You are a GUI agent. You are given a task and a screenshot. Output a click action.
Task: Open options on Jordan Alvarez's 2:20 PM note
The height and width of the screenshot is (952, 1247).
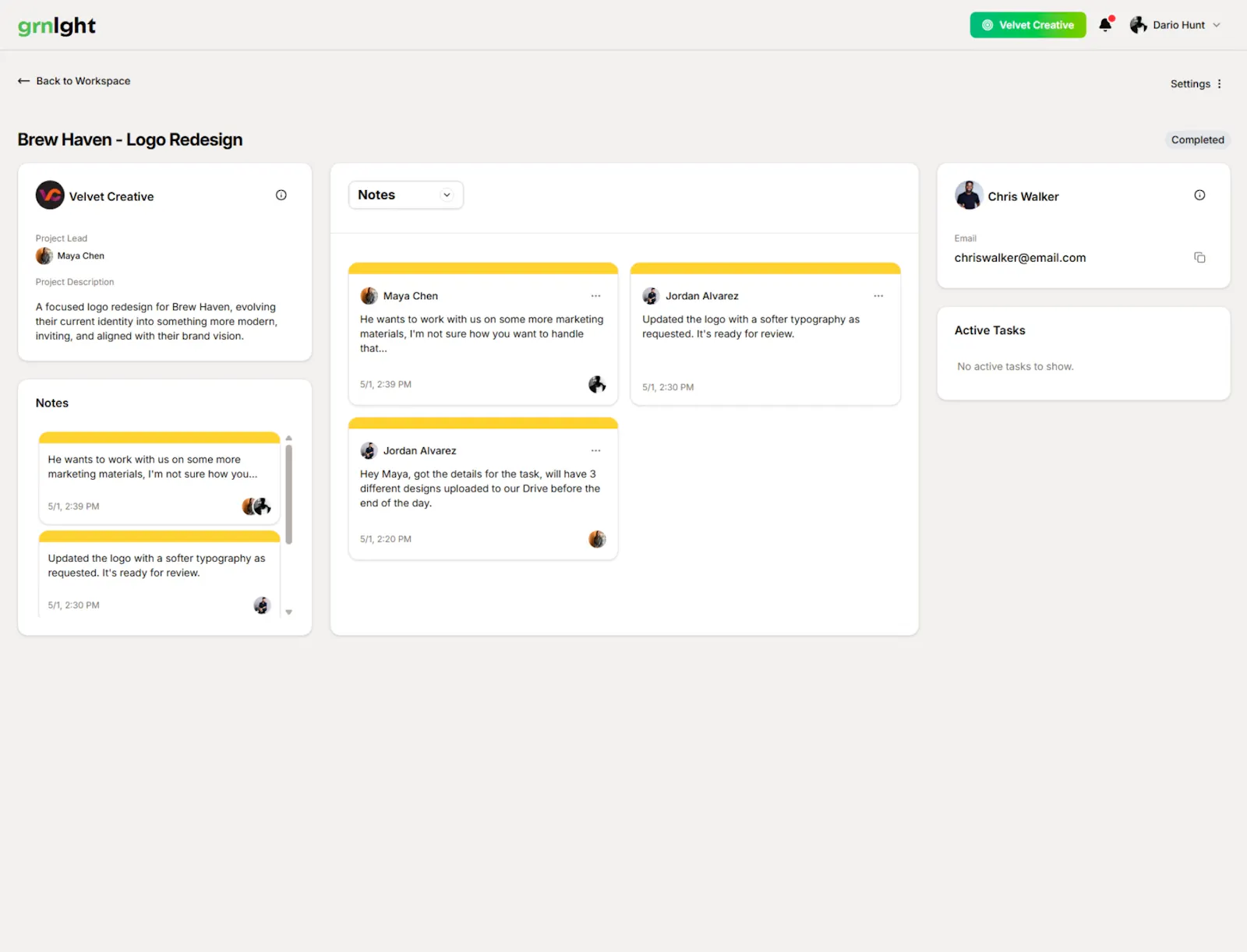pos(595,451)
